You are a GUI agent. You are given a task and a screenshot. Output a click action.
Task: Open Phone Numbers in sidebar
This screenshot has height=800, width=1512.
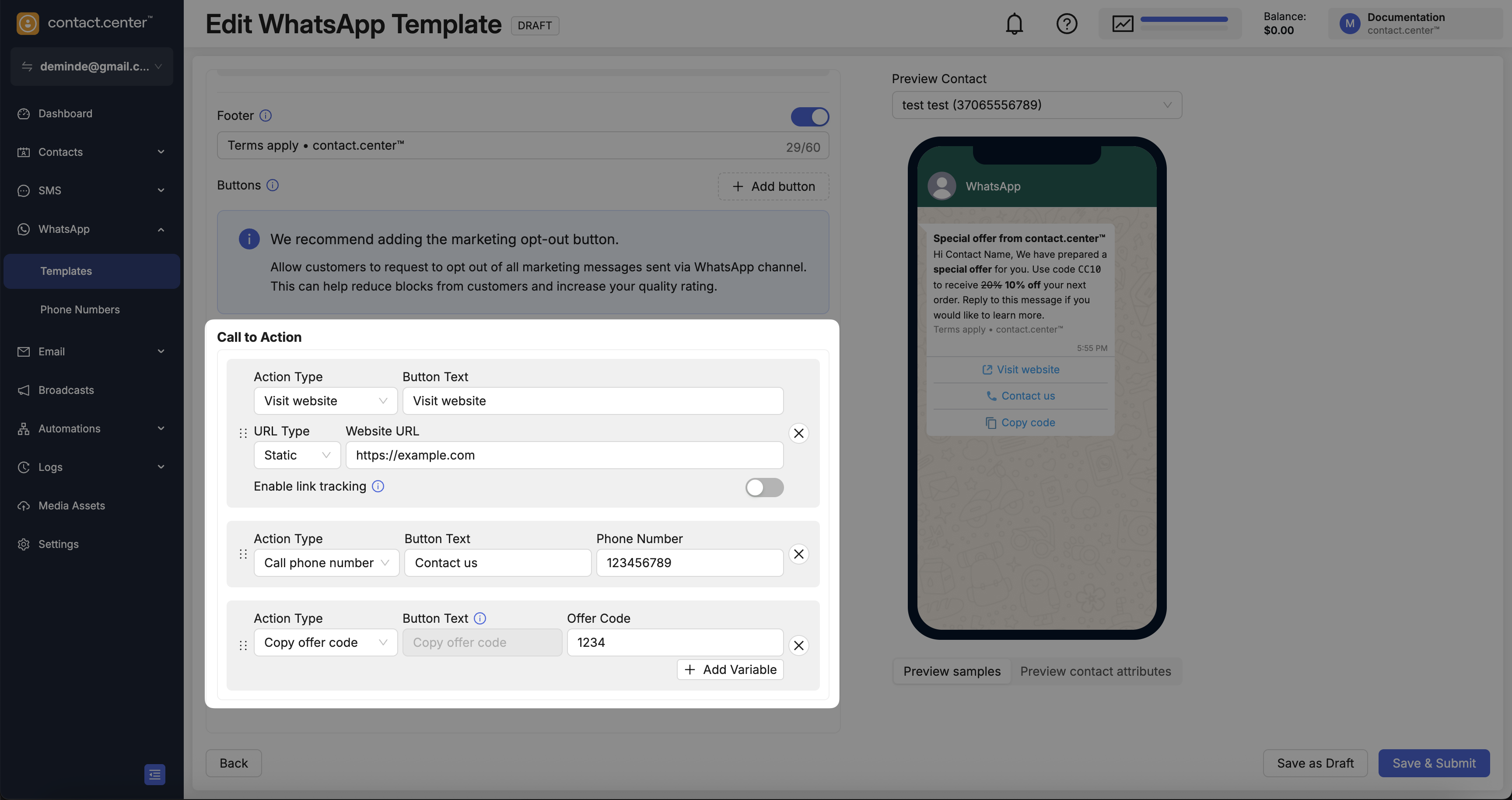[x=80, y=309]
